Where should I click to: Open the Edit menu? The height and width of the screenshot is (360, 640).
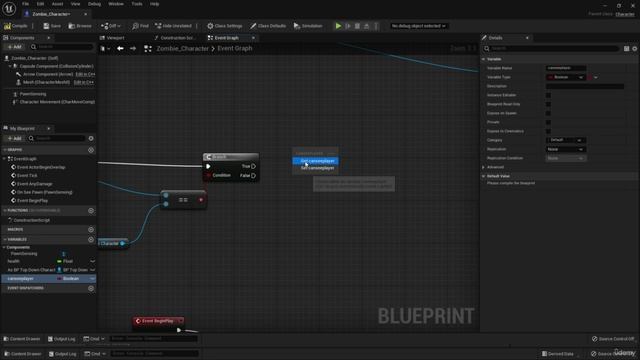point(40,4)
